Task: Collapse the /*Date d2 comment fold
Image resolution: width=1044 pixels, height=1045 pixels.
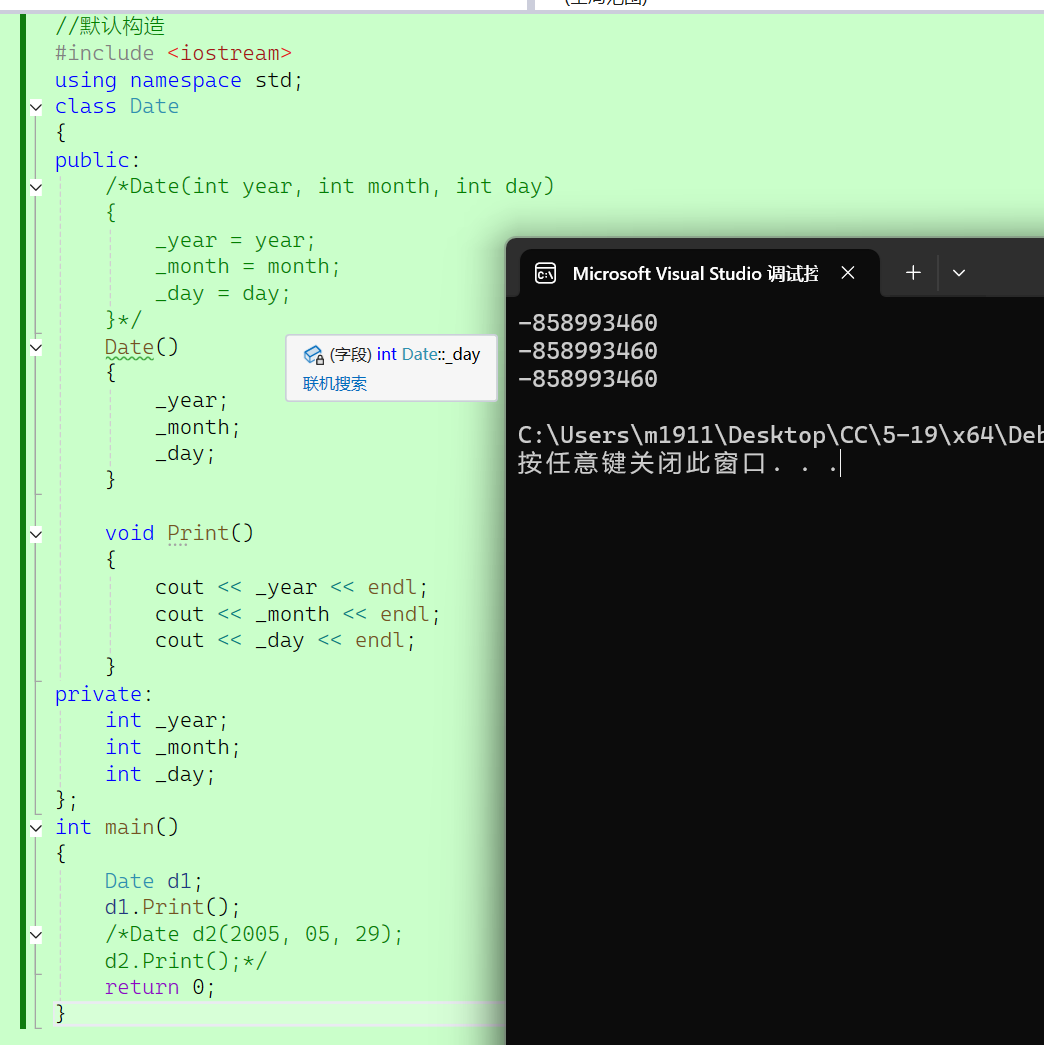Action: (36, 934)
